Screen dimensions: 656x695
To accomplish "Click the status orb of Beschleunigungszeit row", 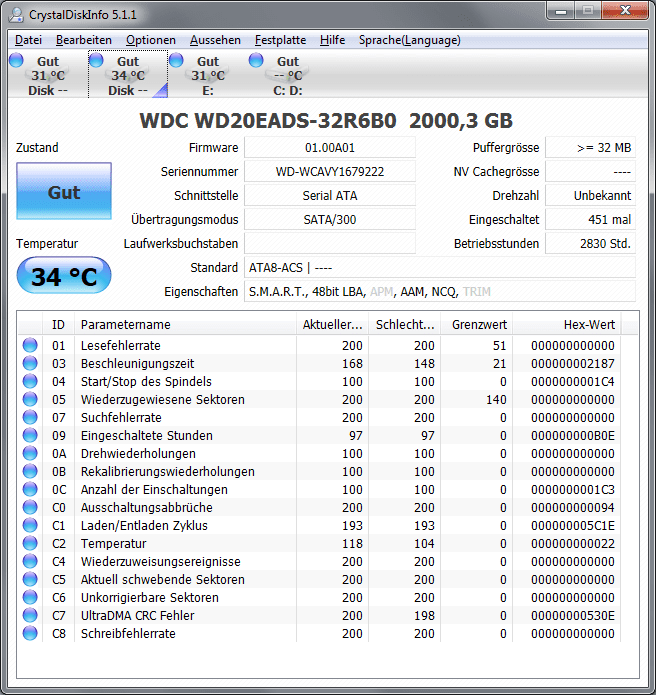I will click(30, 363).
